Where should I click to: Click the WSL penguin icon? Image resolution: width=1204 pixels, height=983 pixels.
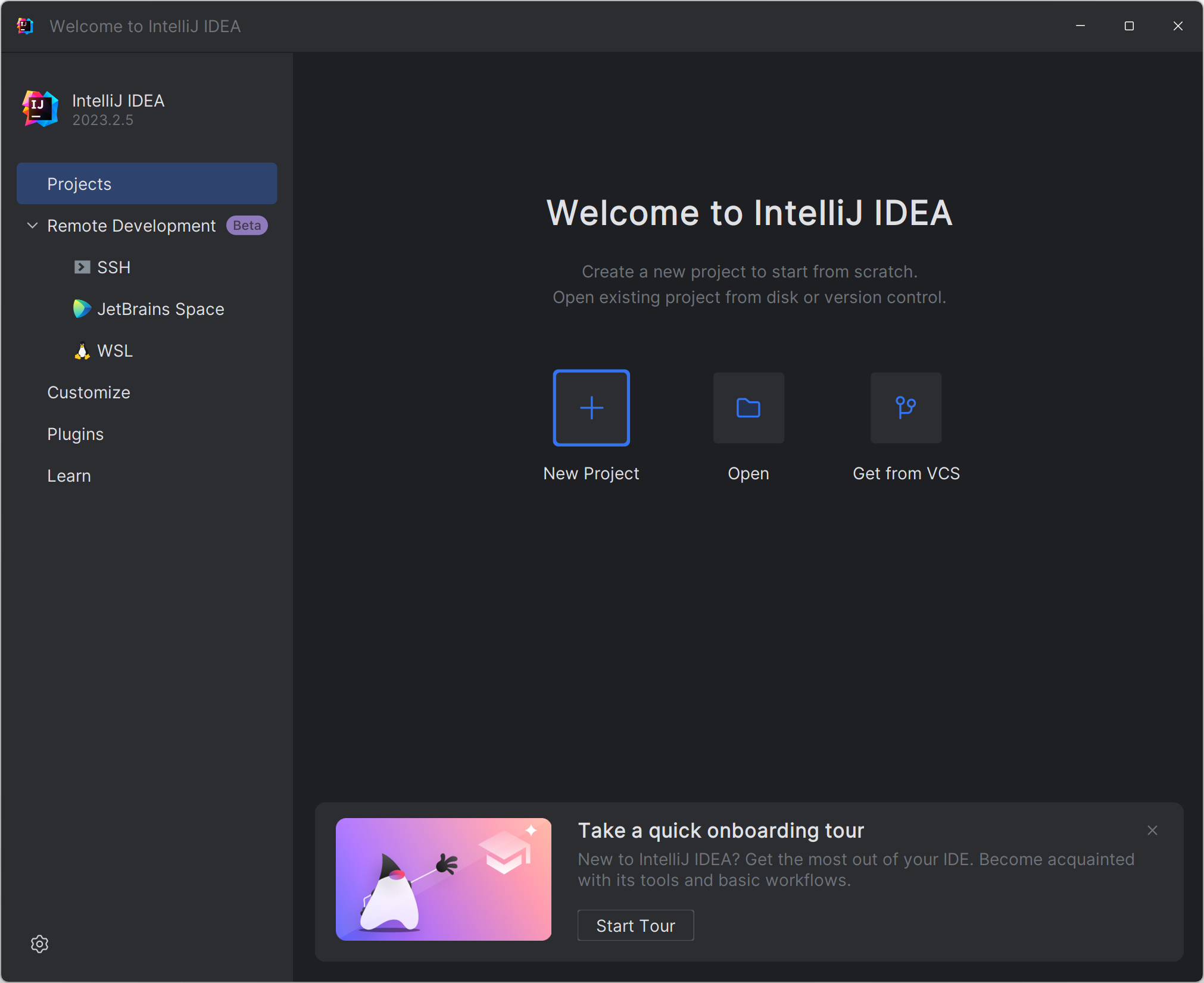tap(82, 351)
